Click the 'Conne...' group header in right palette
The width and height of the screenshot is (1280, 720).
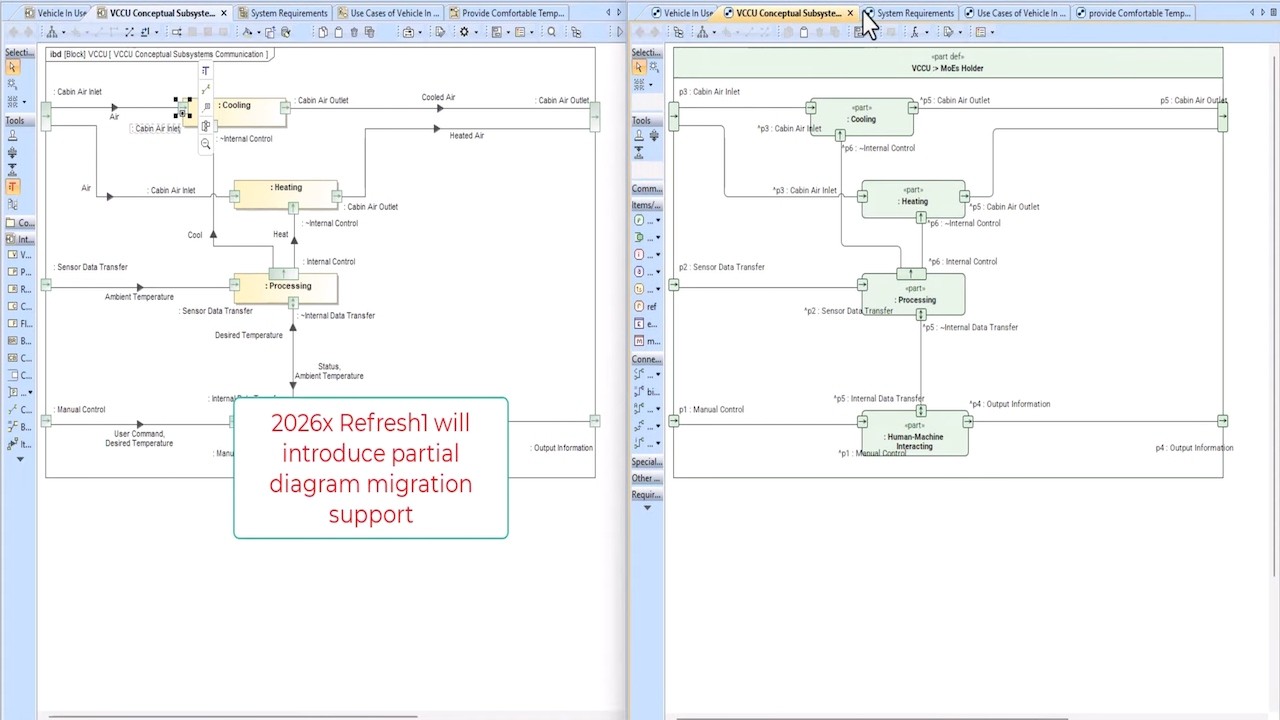click(x=647, y=359)
